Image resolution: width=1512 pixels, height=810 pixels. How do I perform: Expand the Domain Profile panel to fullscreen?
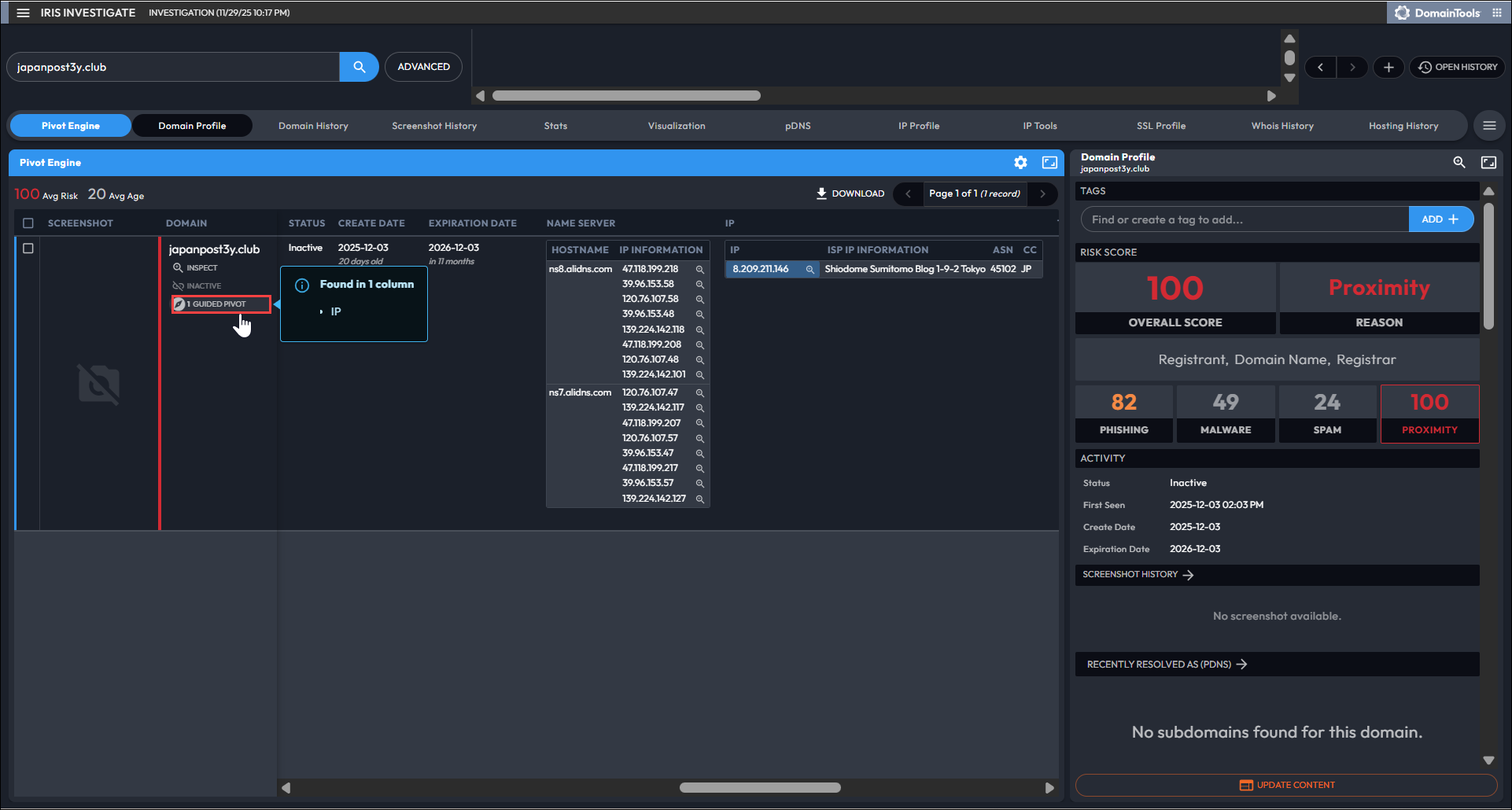1488,162
